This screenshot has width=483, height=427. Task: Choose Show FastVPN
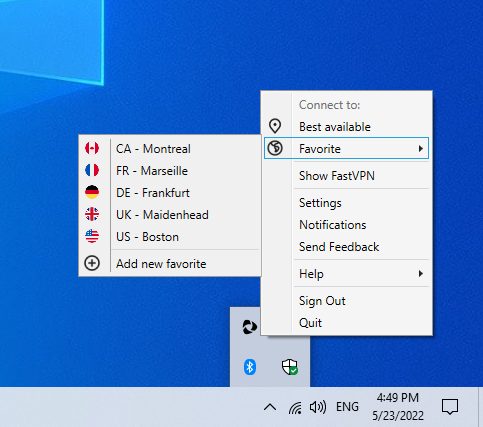tap(347, 176)
